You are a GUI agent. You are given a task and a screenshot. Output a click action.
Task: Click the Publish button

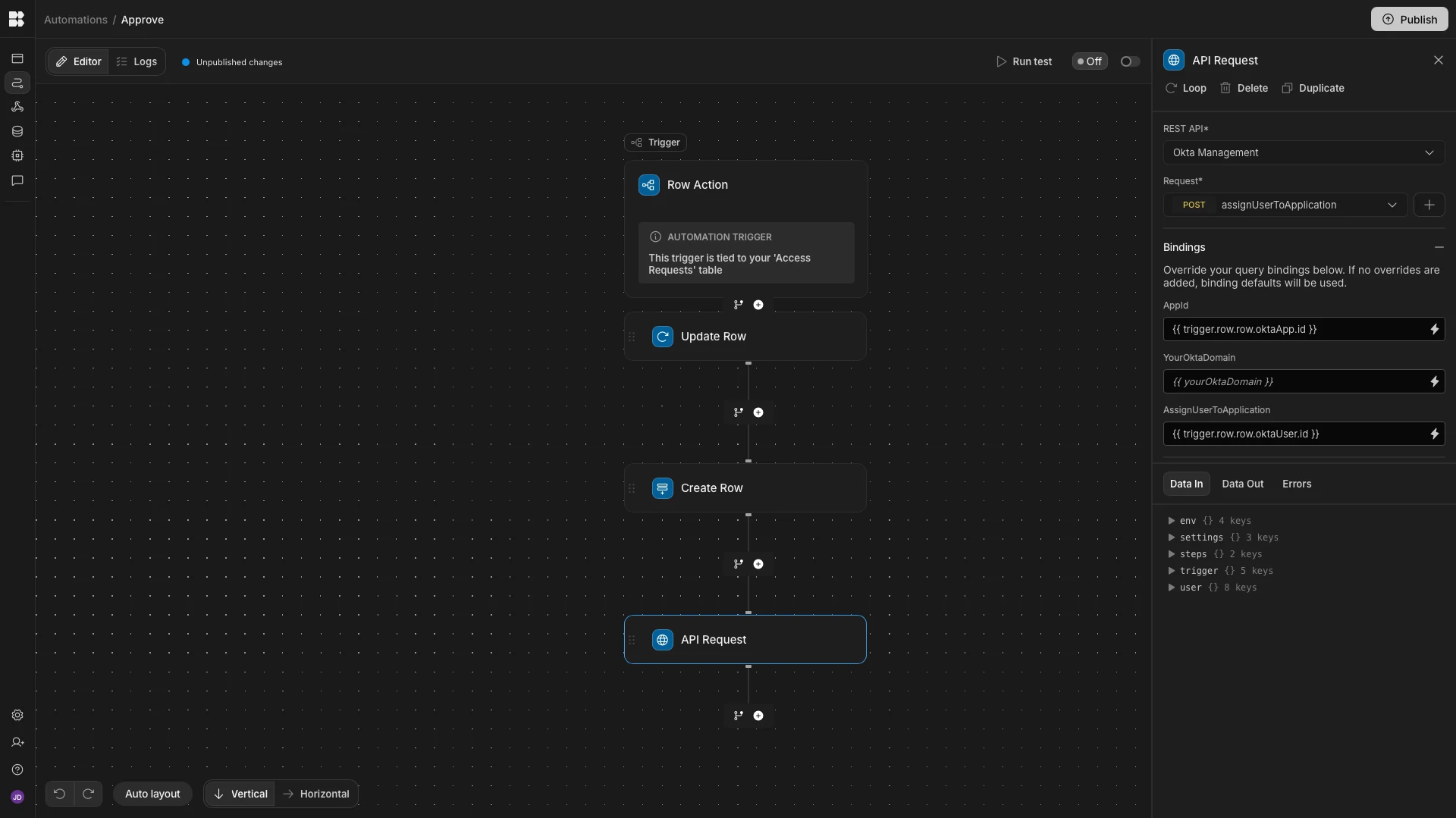click(x=1410, y=19)
